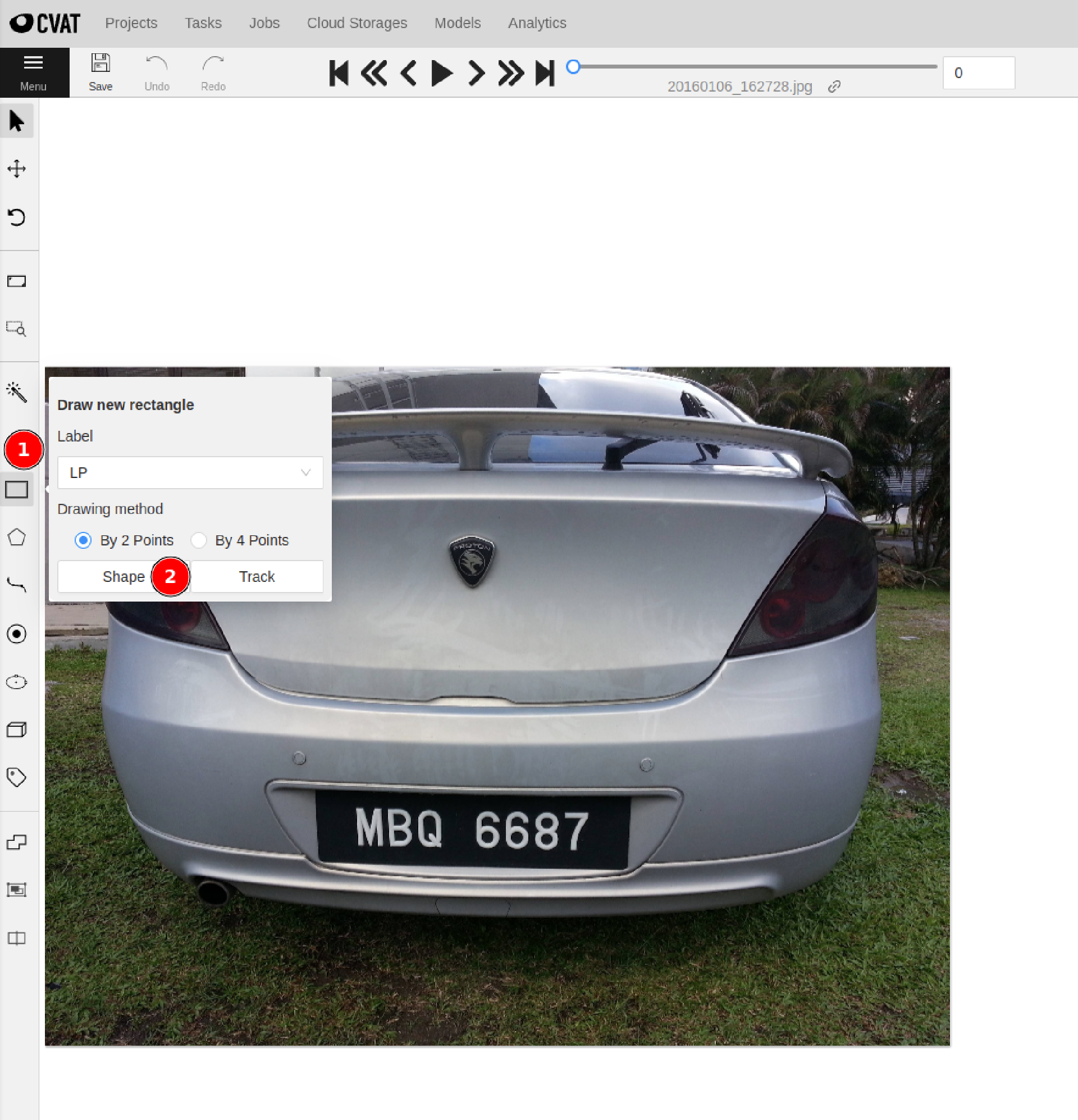Screen dimensions: 1078x1120
Task: Select the Move image tool
Action: tap(17, 168)
